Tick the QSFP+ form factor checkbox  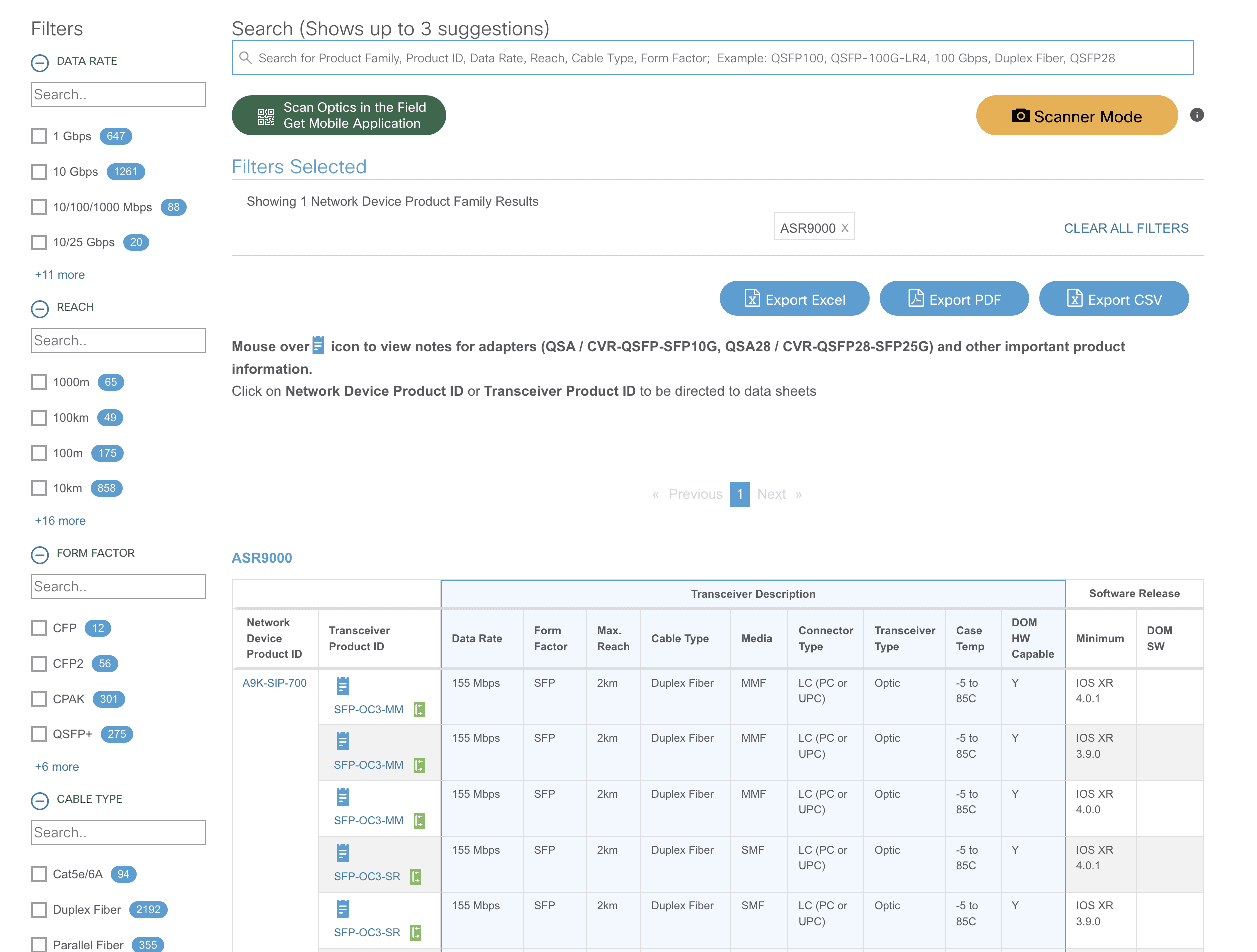[x=38, y=734]
